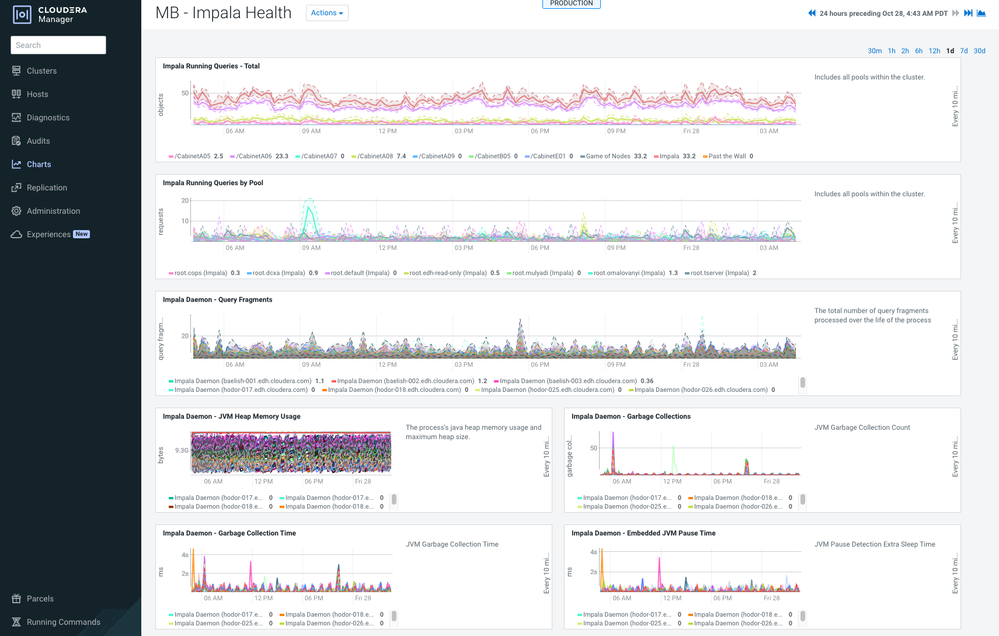Click the root.cops (Impala) legend entry
Viewport: 999px width, 636px height.
click(204, 273)
